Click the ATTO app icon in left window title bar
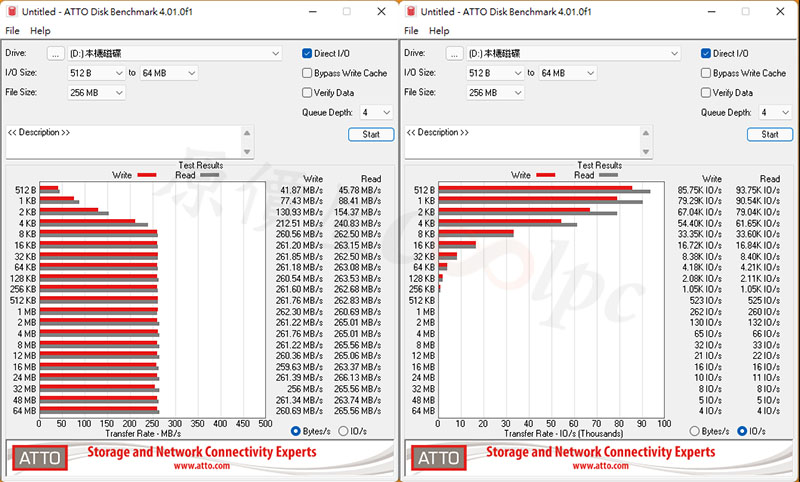 click(12, 11)
